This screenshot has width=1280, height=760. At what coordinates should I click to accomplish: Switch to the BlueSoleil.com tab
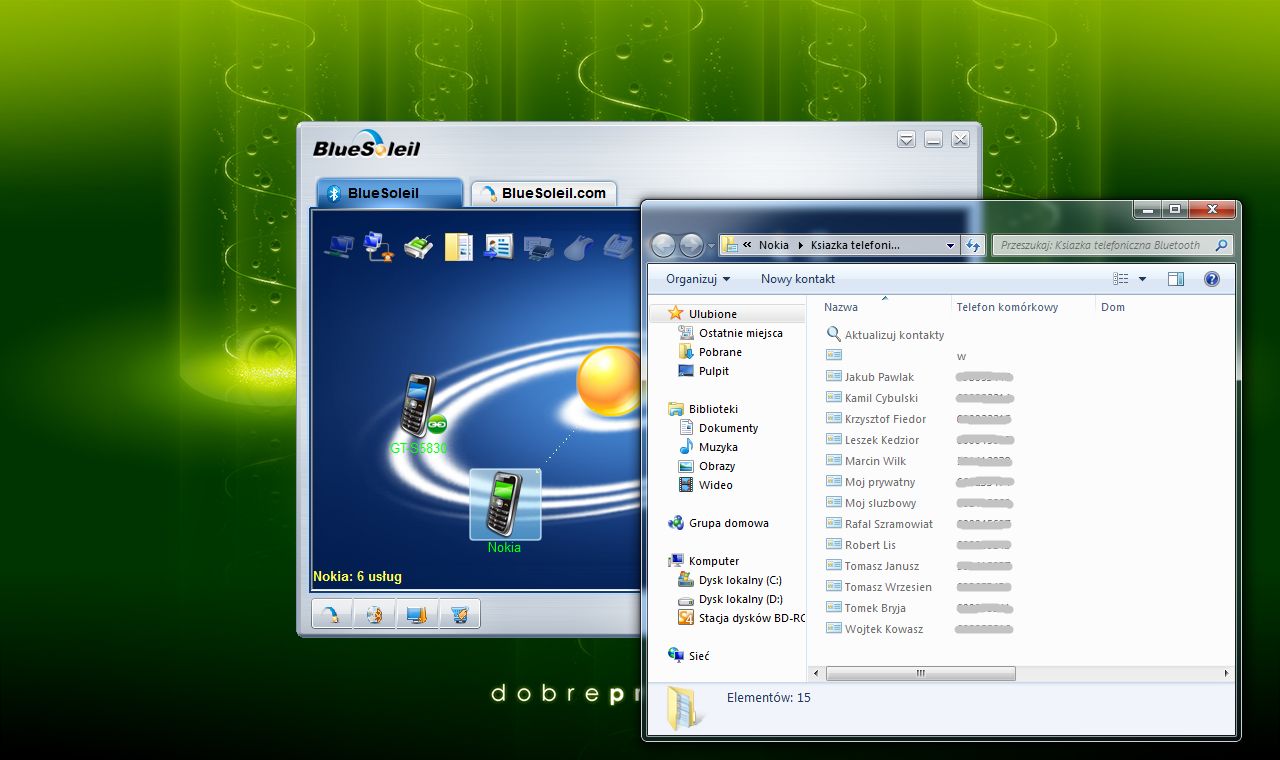tap(544, 193)
